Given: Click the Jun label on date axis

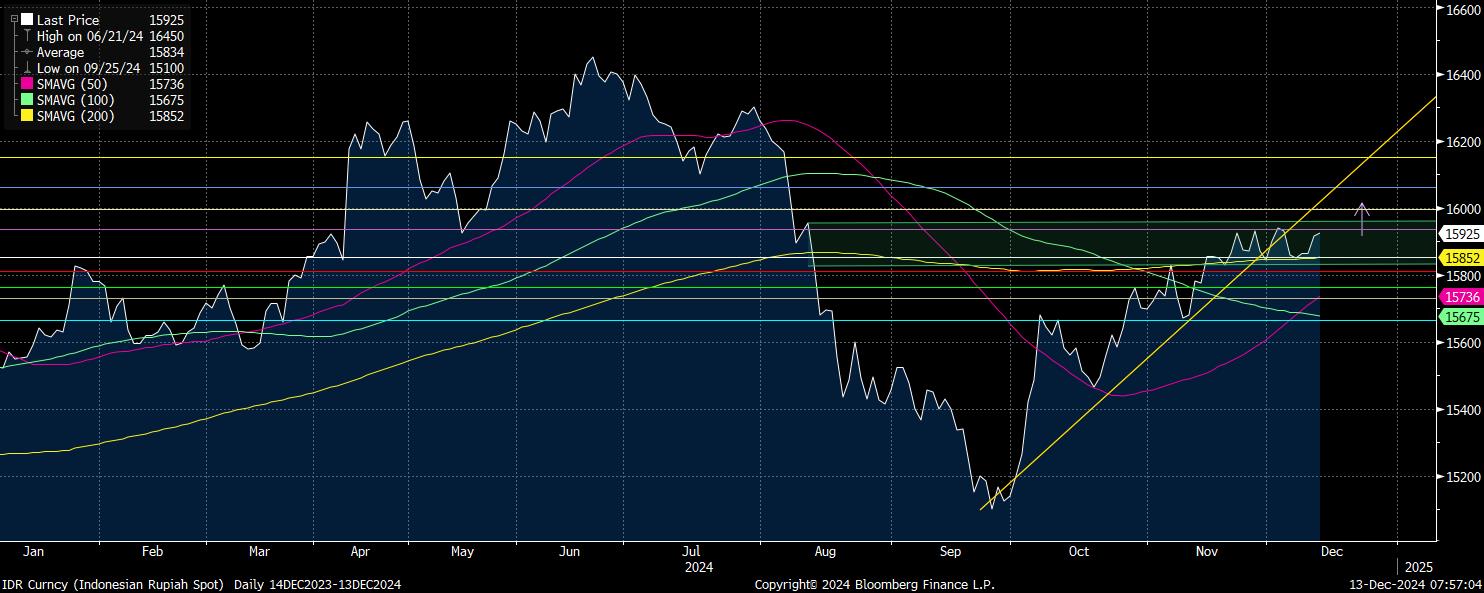Looking at the screenshot, I should [x=570, y=551].
